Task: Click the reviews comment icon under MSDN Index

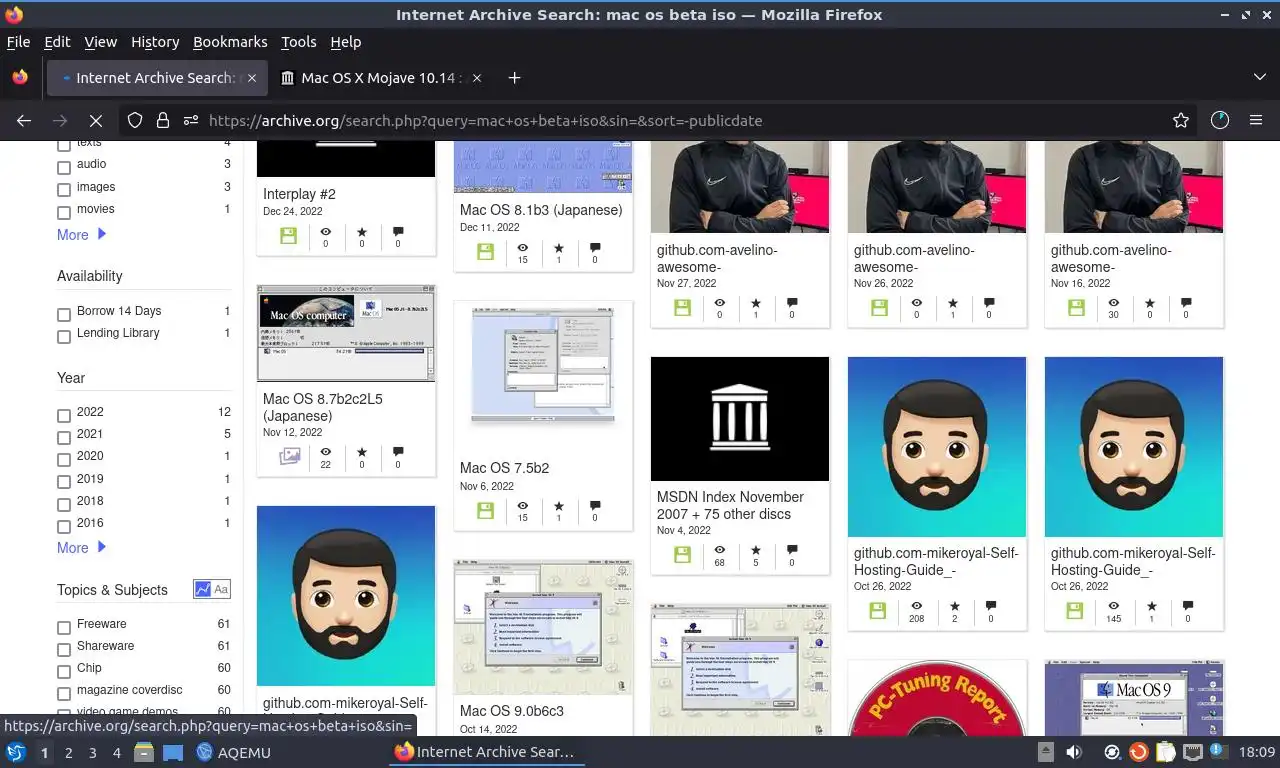Action: [x=792, y=550]
